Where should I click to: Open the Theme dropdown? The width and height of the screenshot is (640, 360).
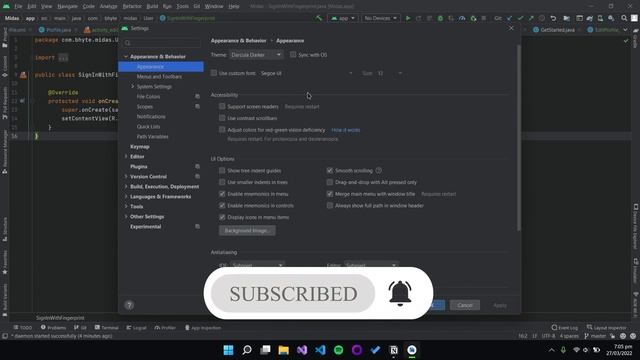256,55
